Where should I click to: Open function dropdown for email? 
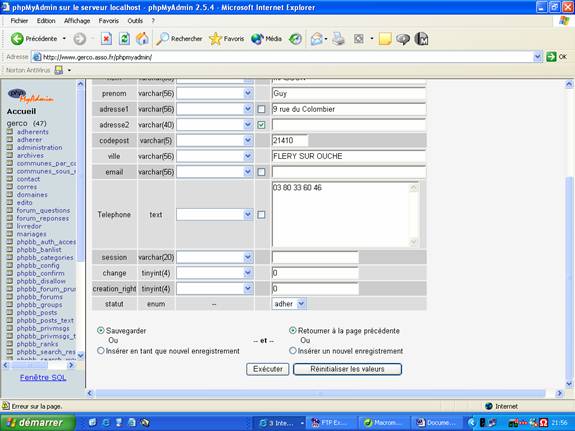[215, 172]
